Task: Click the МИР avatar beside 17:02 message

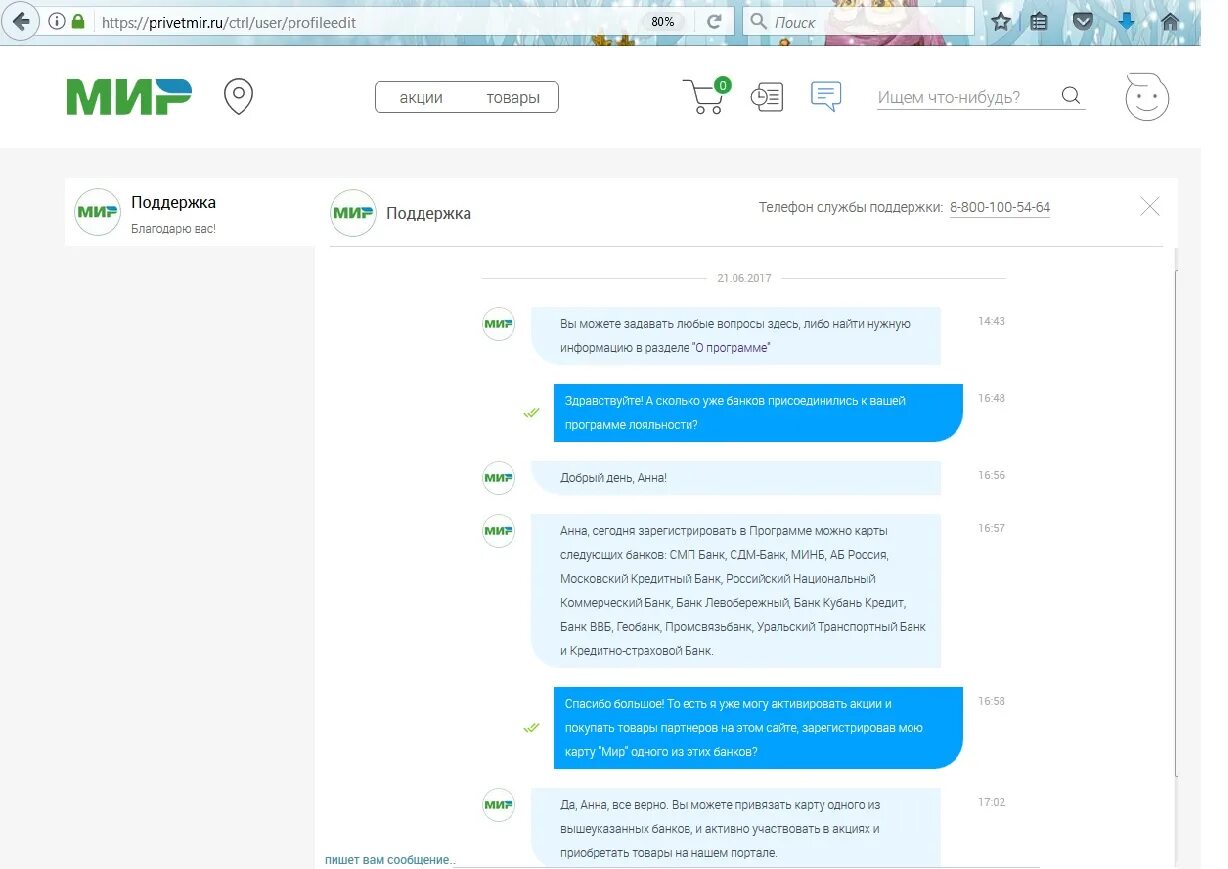Action: pyautogui.click(x=498, y=805)
